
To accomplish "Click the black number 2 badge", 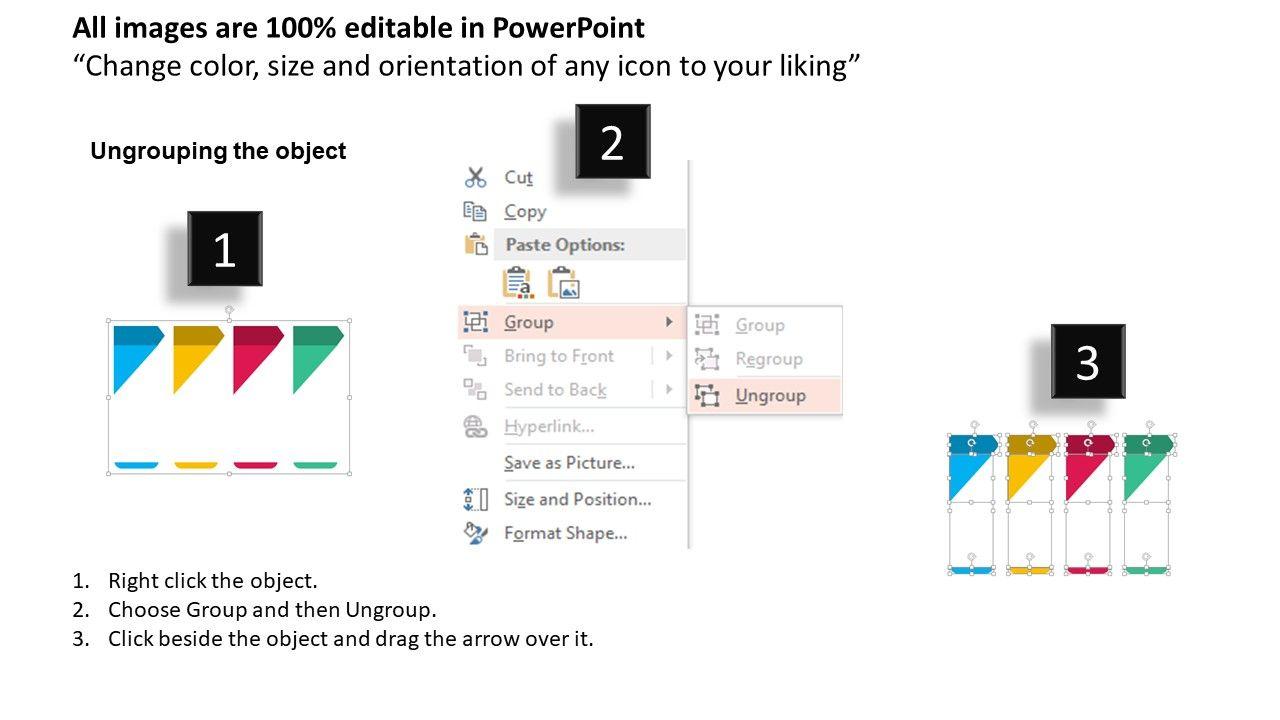I will click(612, 142).
